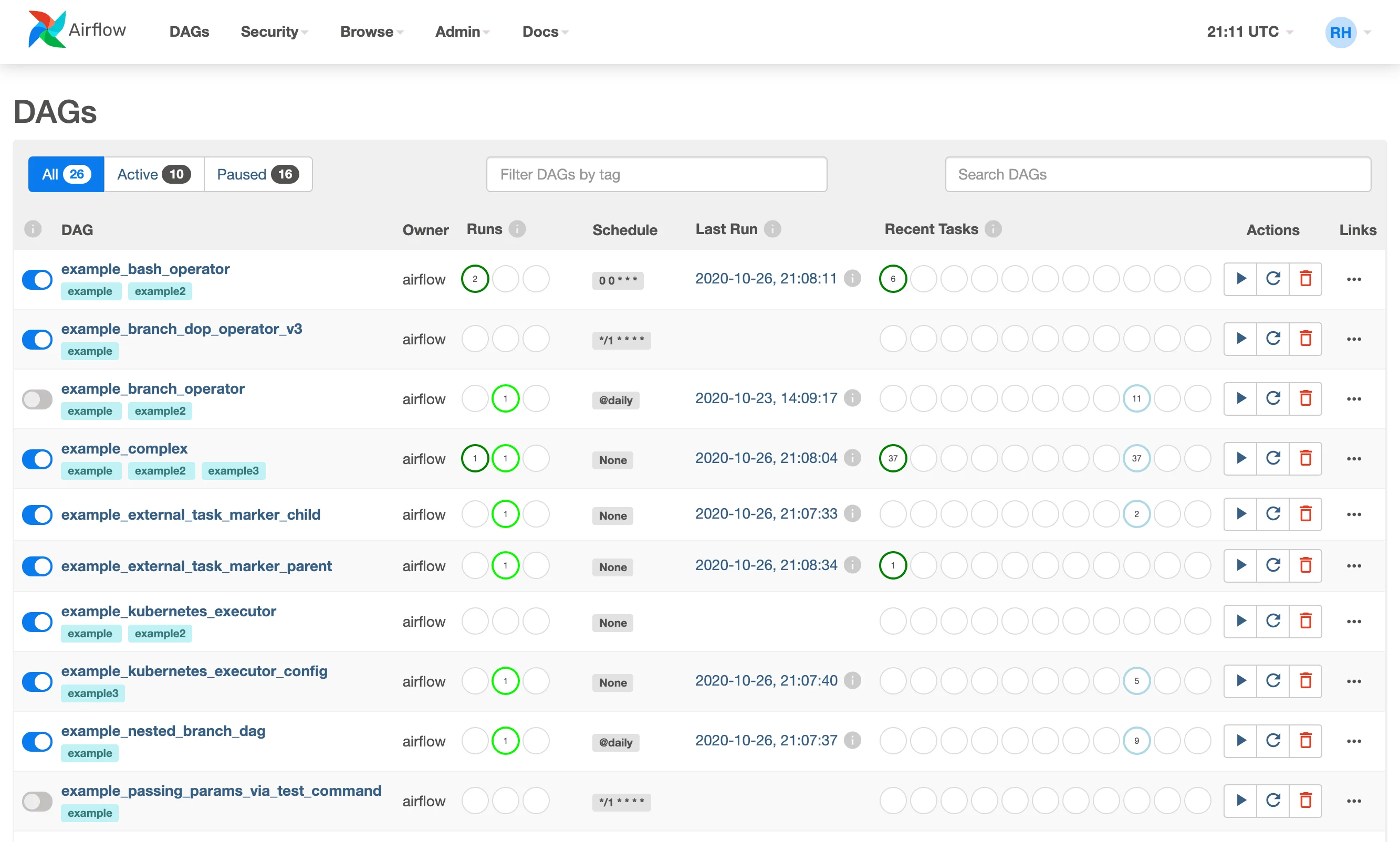This screenshot has height=842, width=1400.
Task: Click the trigger DAG run icon for example_bash_operator
Action: coord(1240,279)
